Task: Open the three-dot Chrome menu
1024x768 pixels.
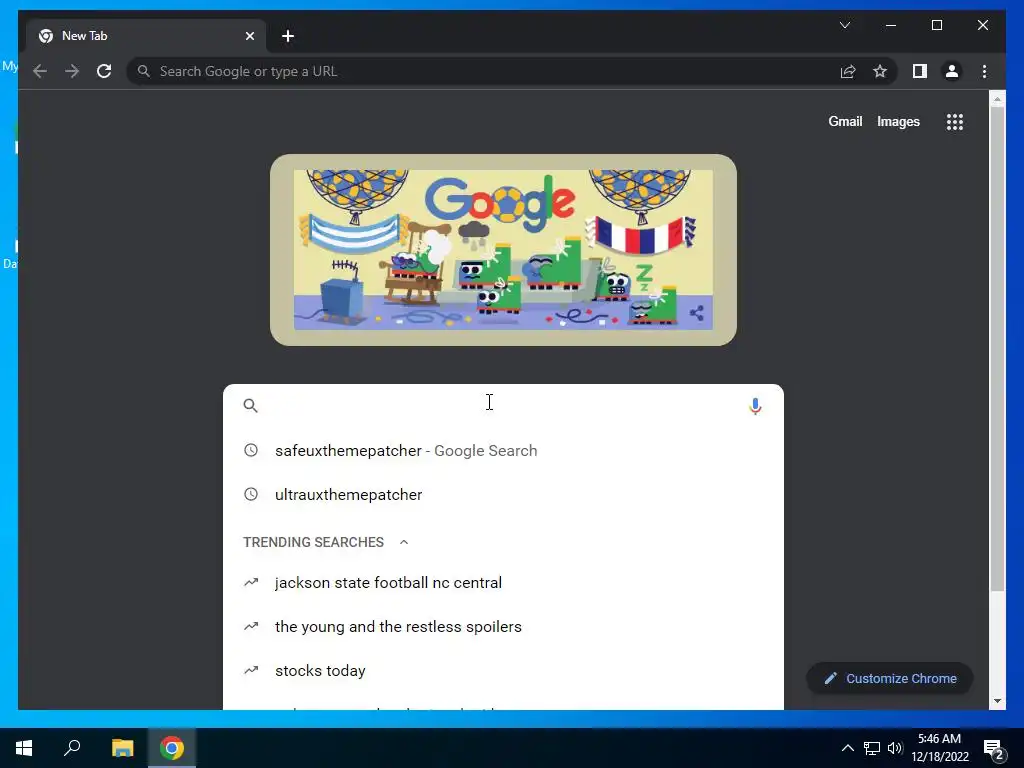Action: click(984, 71)
